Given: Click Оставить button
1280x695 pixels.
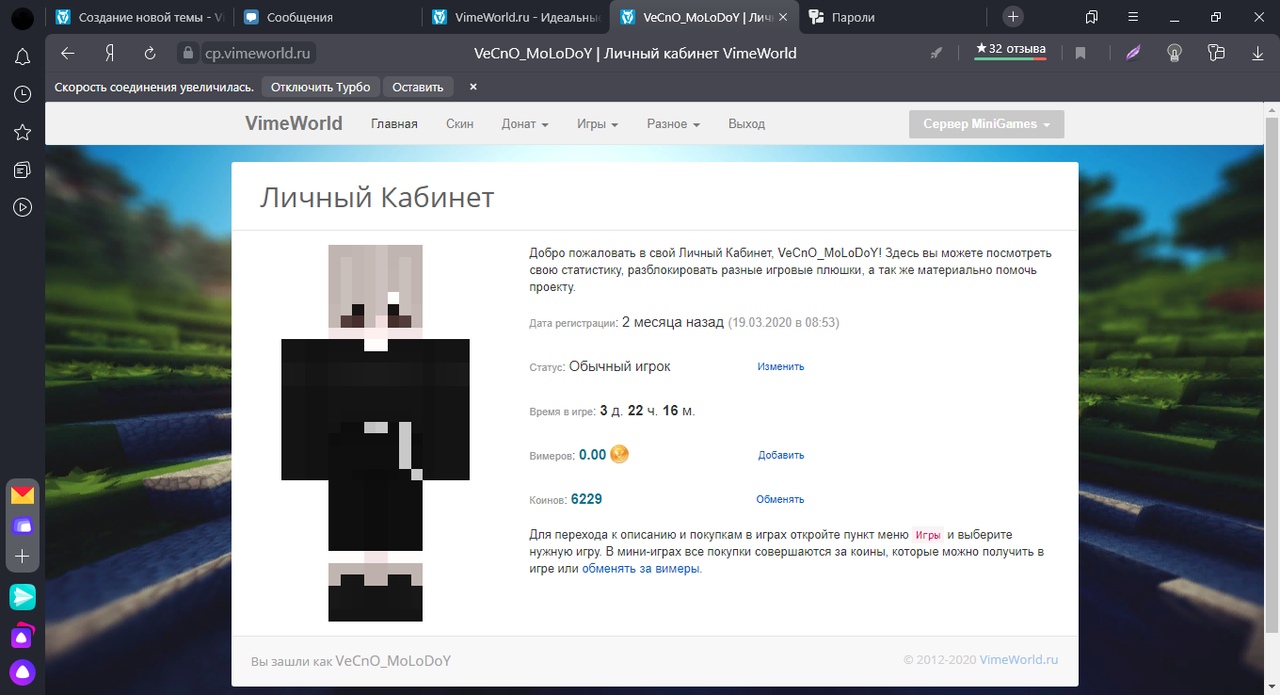Looking at the screenshot, I should 418,87.
